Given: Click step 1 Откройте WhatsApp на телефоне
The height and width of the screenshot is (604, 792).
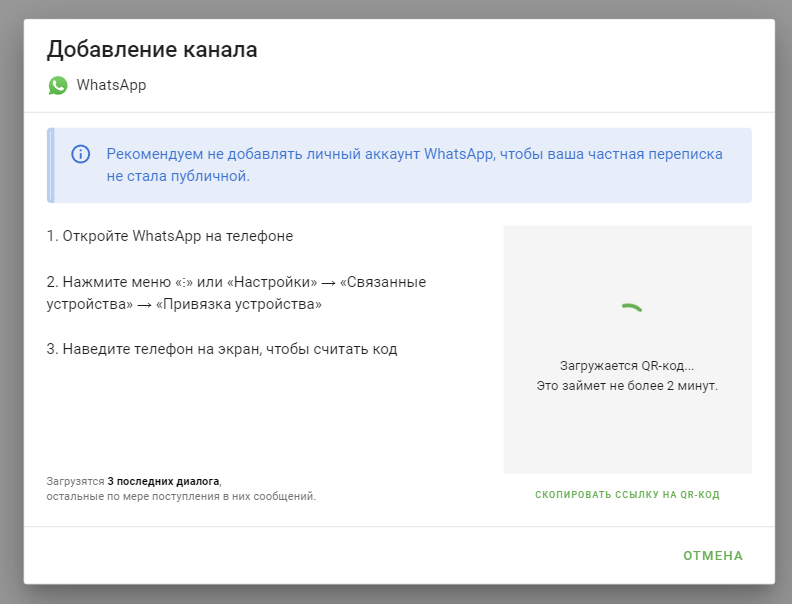Looking at the screenshot, I should (x=170, y=236).
